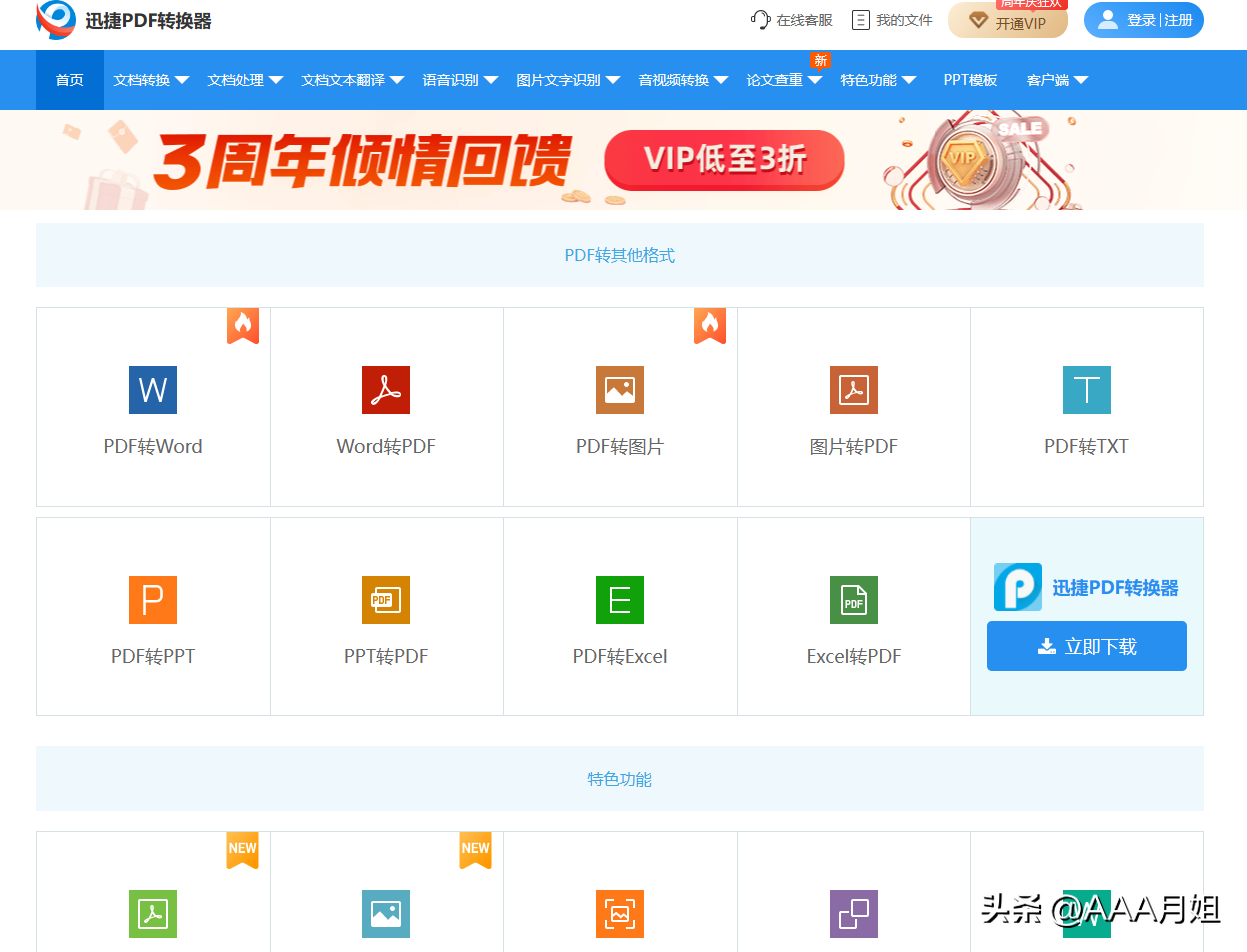Image resolution: width=1247 pixels, height=952 pixels.
Task: Click the PPT转PDF icon
Action: (x=386, y=600)
